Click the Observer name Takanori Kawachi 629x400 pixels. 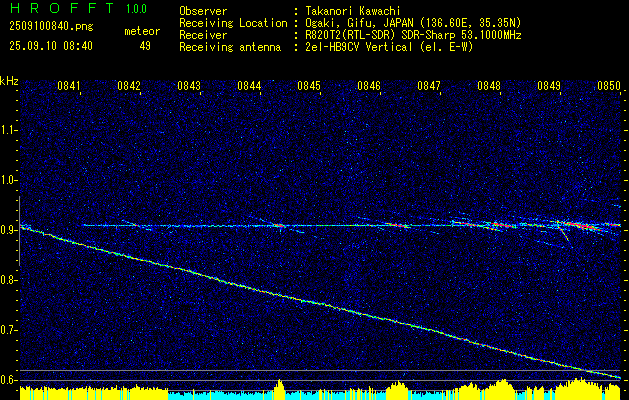pyautogui.click(x=351, y=11)
